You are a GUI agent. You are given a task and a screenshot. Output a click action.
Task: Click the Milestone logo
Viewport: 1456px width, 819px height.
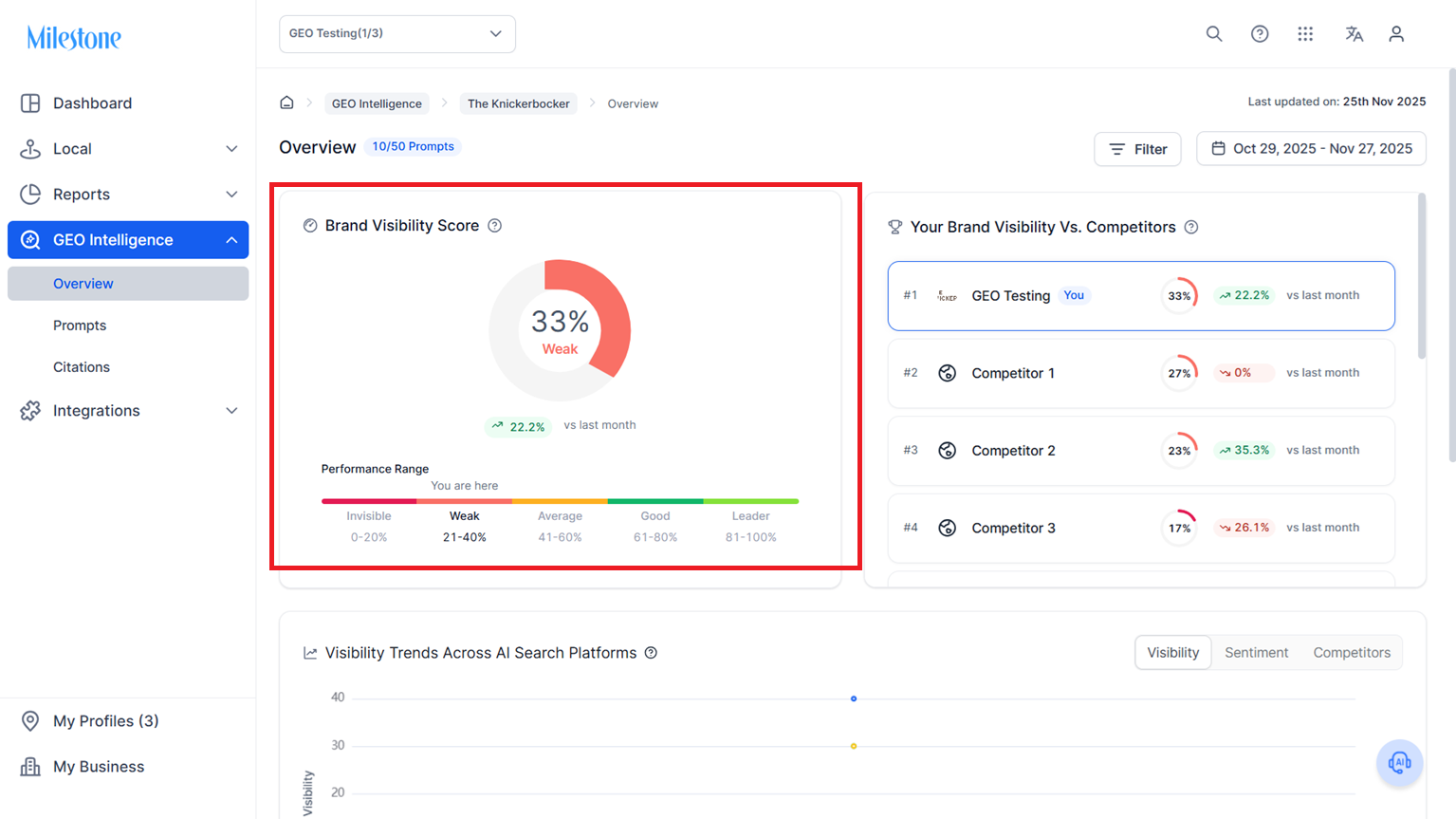coord(74,38)
